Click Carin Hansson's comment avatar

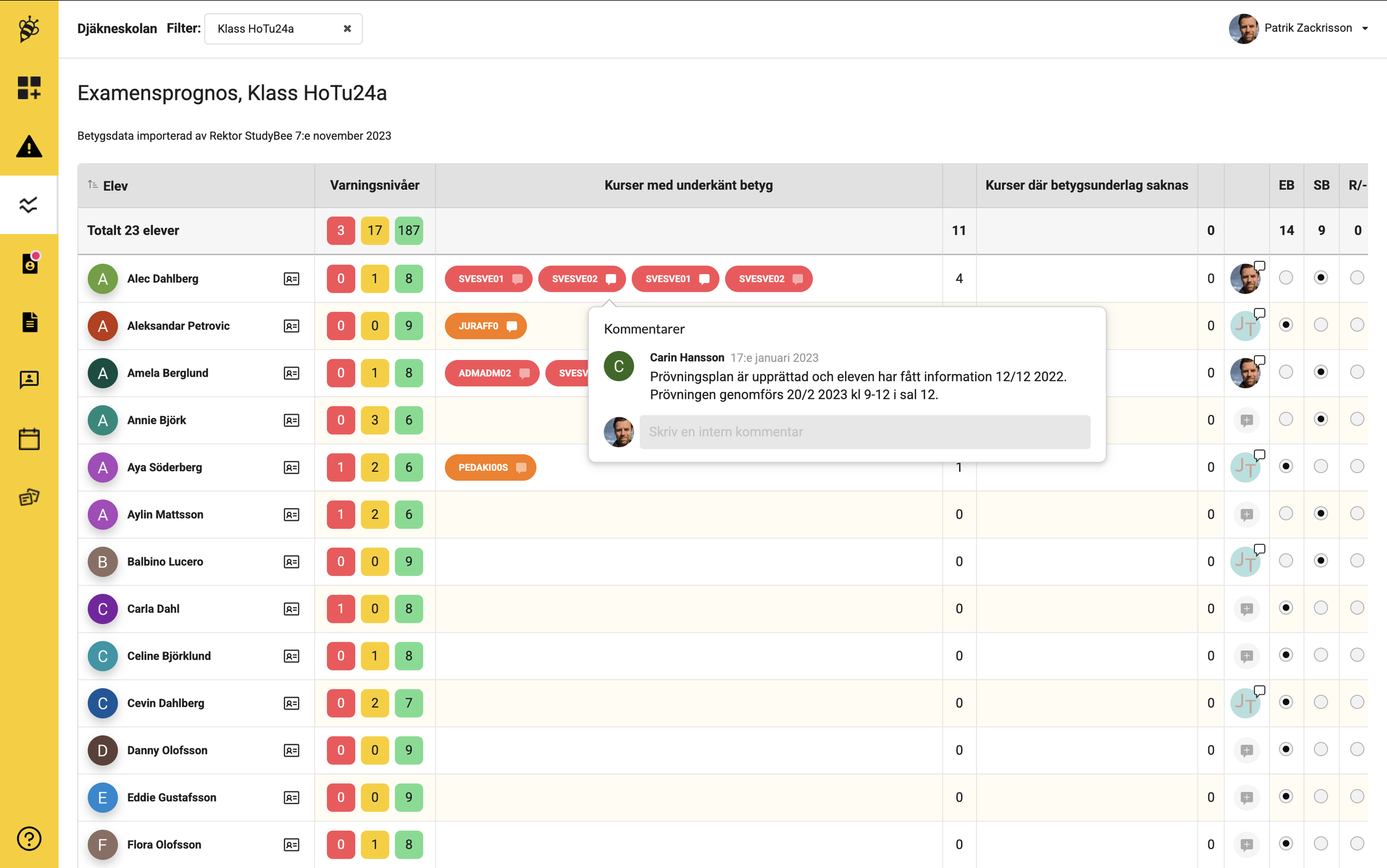point(619,366)
